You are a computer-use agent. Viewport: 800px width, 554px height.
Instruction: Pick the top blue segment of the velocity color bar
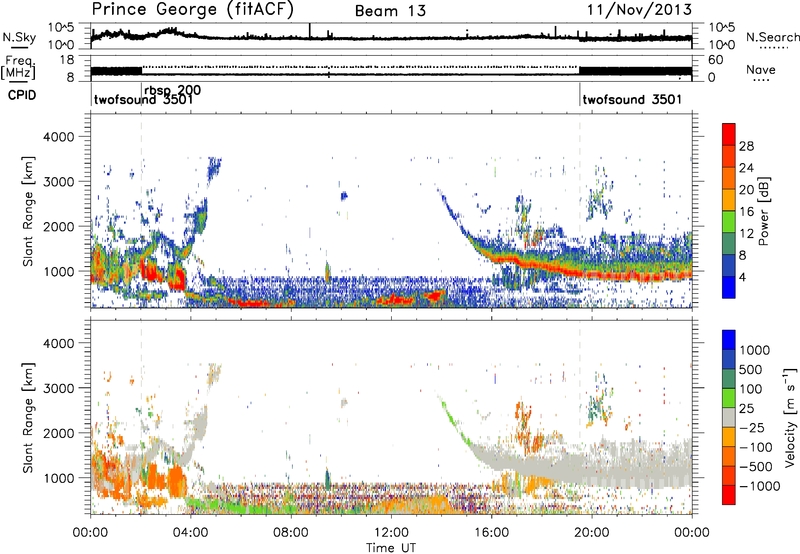tap(729, 340)
